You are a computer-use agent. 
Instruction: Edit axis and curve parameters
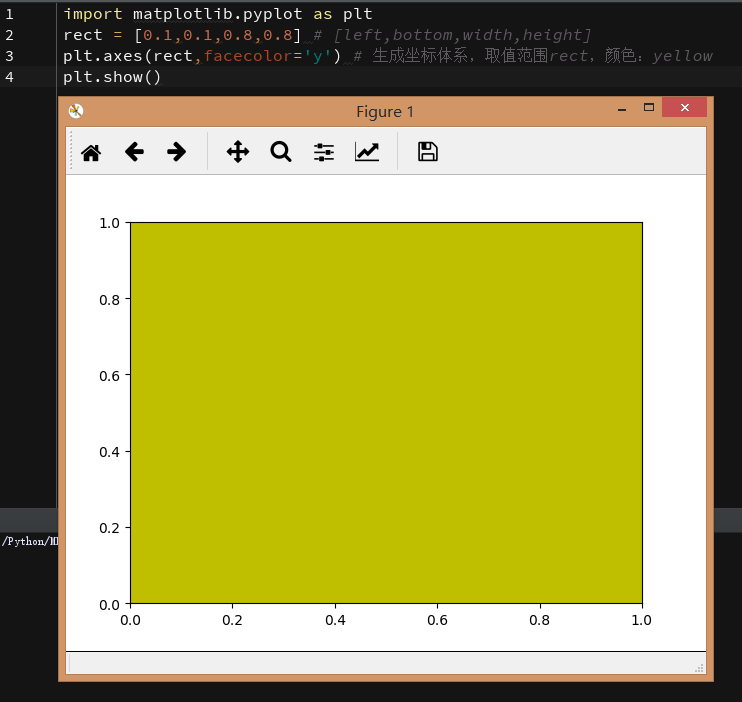point(367,152)
